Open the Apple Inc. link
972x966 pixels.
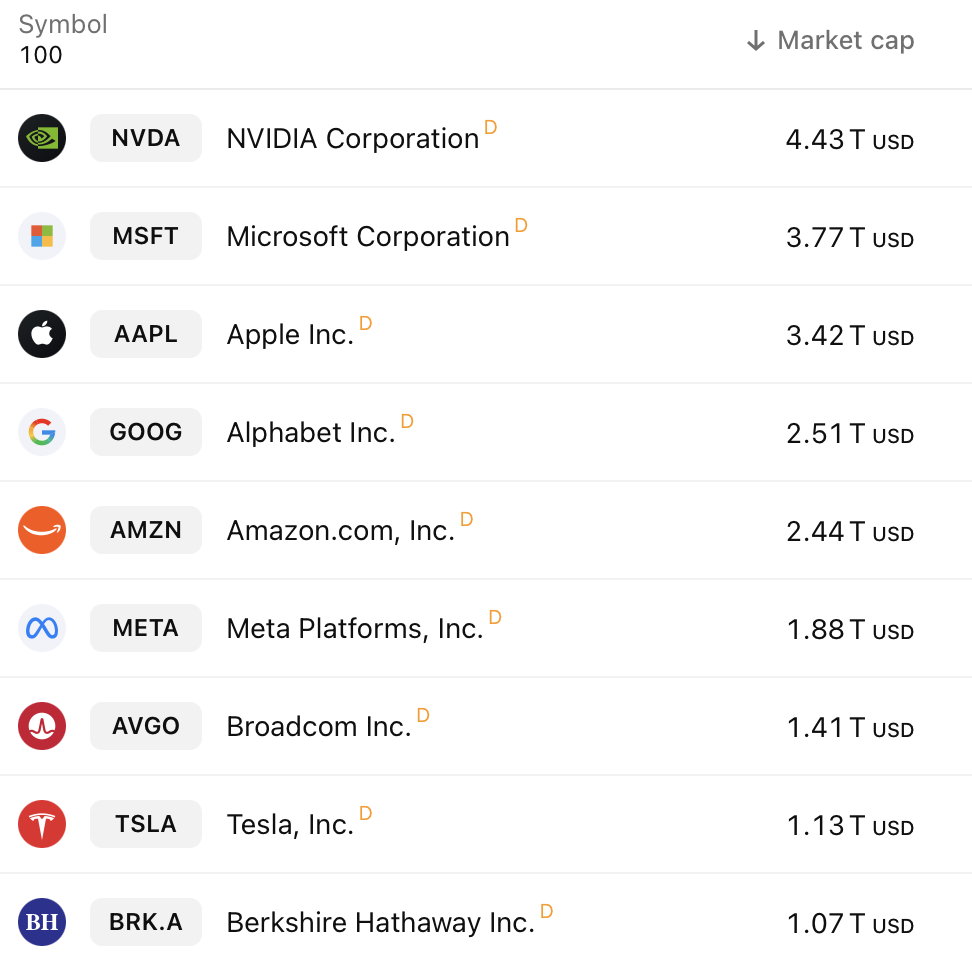(290, 335)
